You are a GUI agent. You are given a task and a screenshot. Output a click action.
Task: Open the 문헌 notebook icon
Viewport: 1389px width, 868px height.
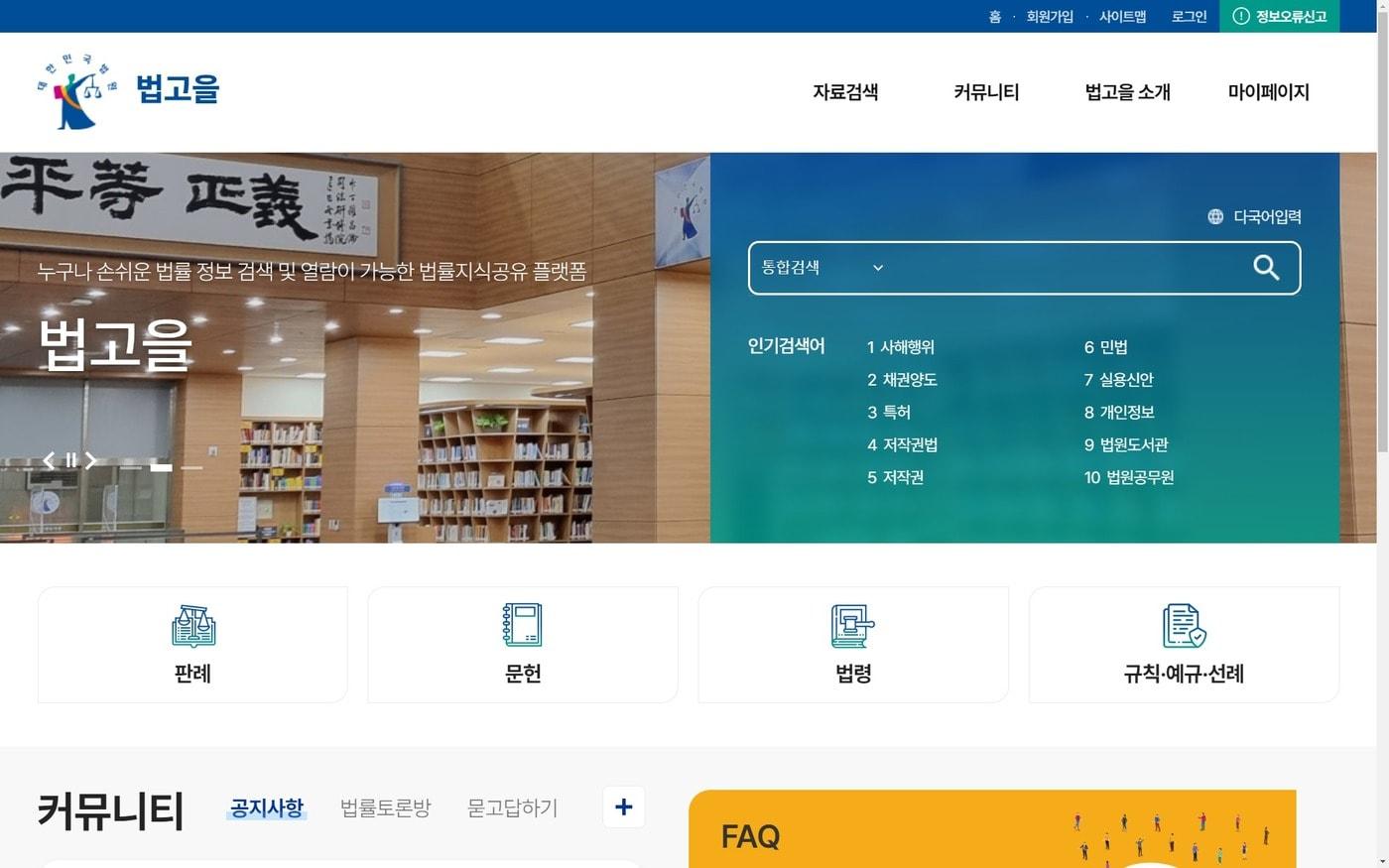coord(523,626)
